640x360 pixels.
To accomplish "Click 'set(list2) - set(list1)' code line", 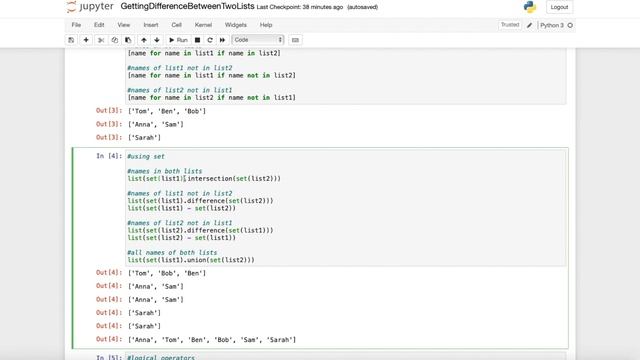I will tap(182, 238).
